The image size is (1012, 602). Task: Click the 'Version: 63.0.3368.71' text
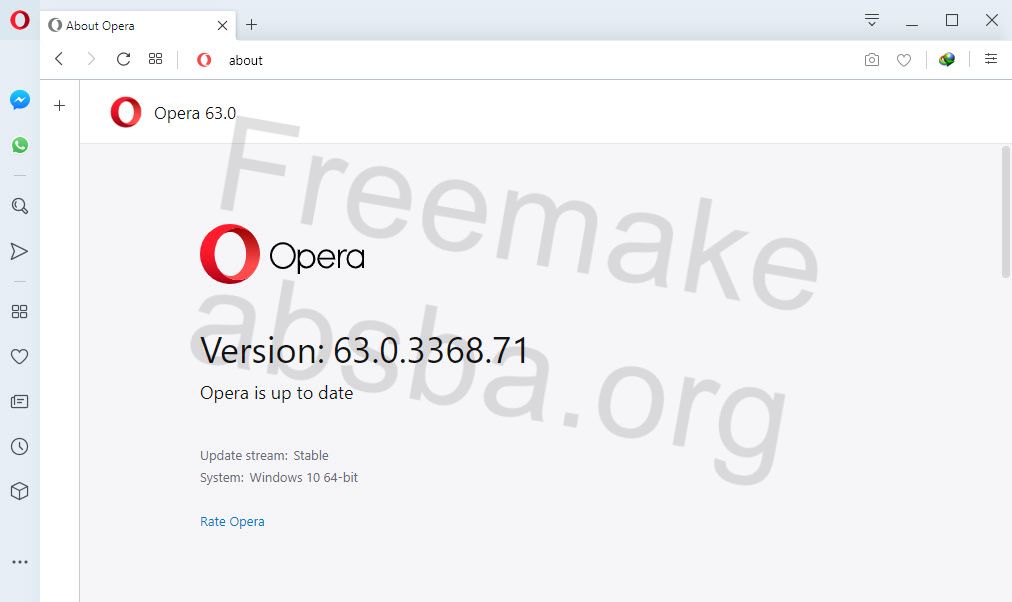pyautogui.click(x=364, y=351)
